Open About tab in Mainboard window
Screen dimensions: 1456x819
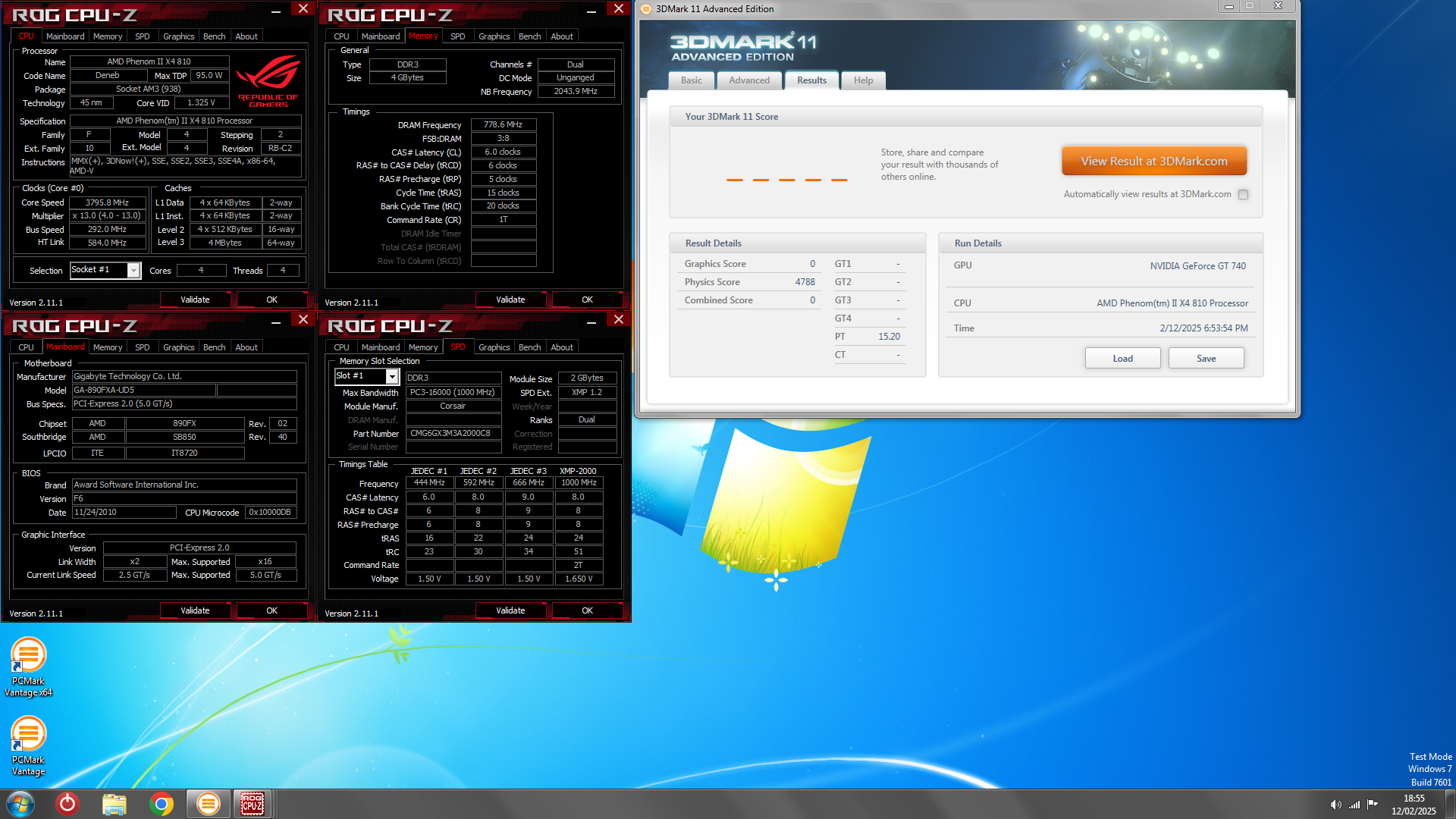click(246, 347)
